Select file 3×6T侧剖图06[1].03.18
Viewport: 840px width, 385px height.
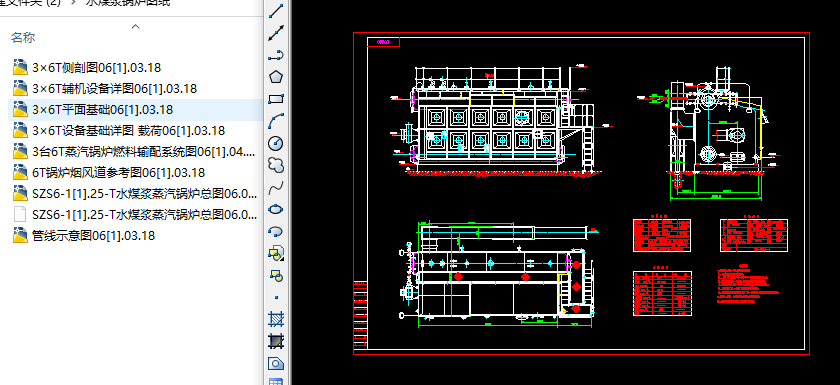[96, 67]
